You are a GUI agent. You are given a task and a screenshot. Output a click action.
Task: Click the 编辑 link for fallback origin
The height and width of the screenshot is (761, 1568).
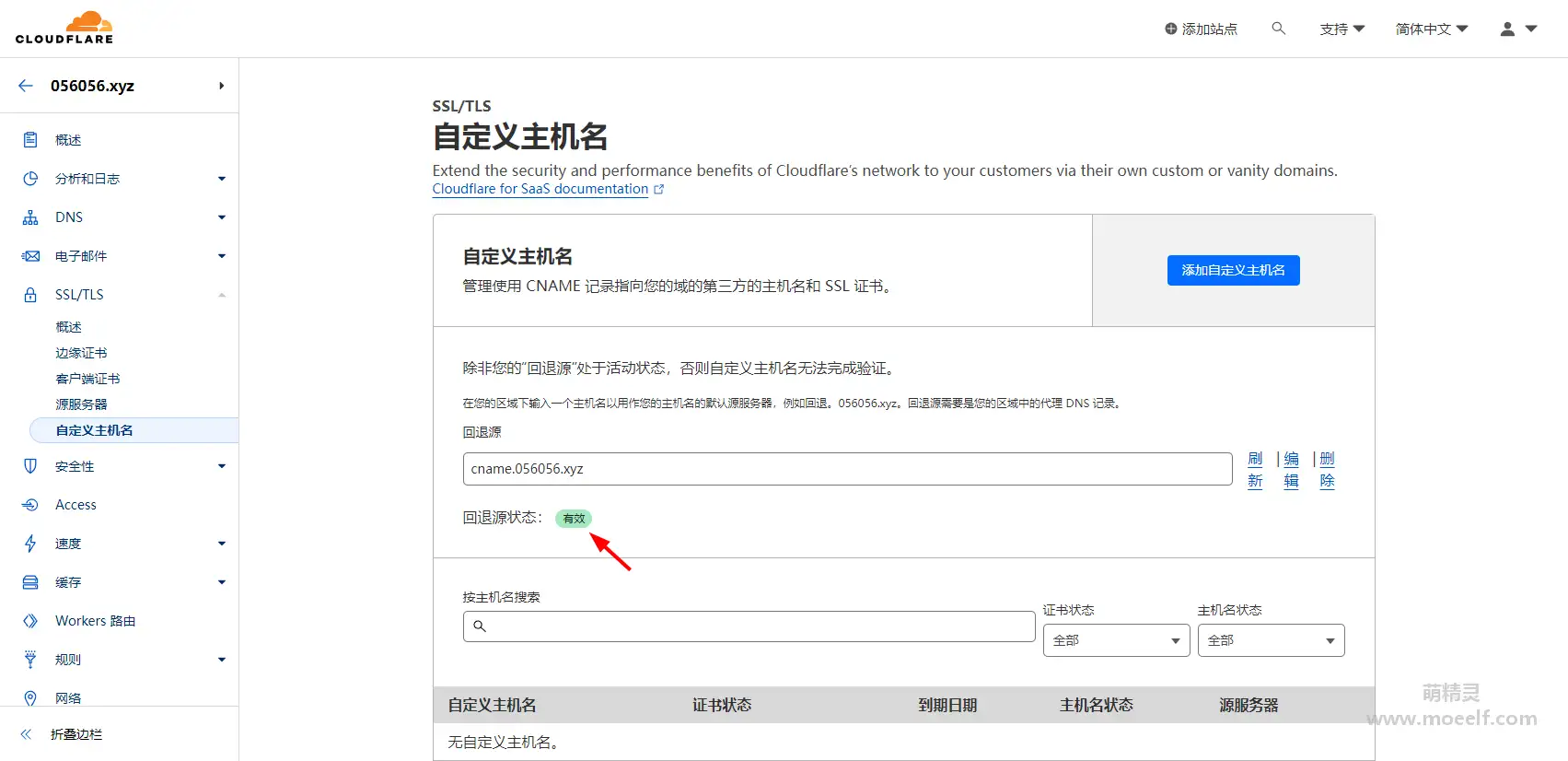[1291, 470]
